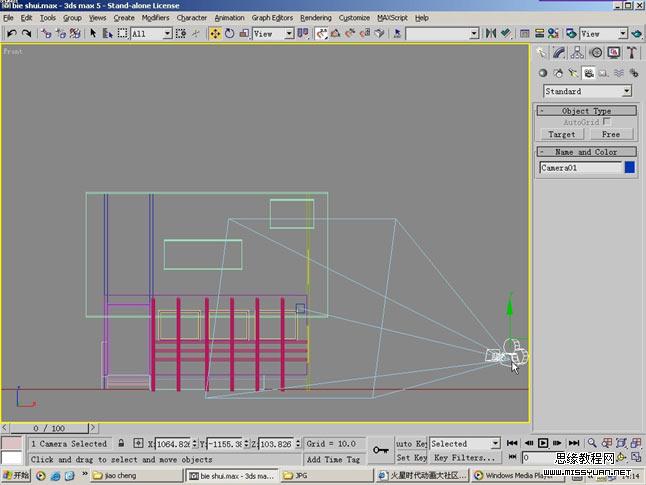
Task: Activate the Bind to Space Warp tool
Action: 75,33
